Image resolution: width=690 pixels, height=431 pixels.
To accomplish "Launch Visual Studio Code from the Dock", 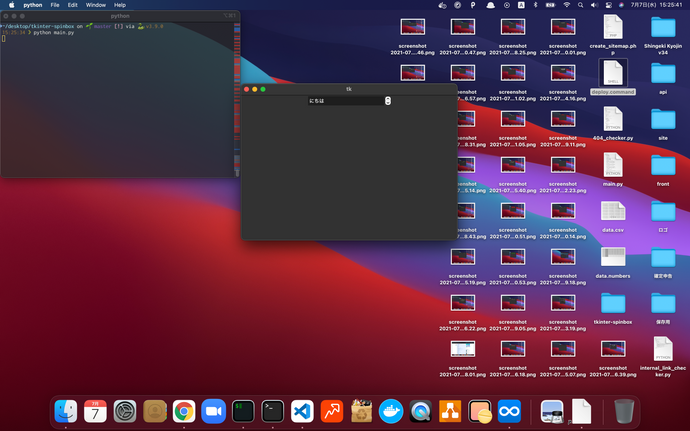I will click(x=302, y=411).
